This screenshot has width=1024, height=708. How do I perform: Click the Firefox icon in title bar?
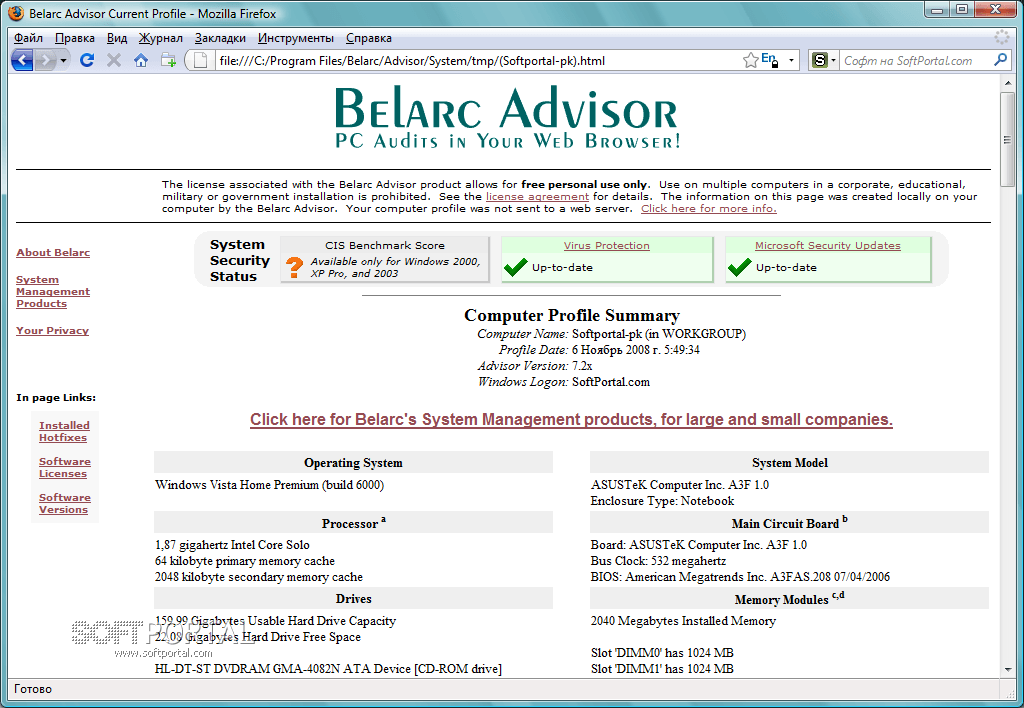coord(16,13)
